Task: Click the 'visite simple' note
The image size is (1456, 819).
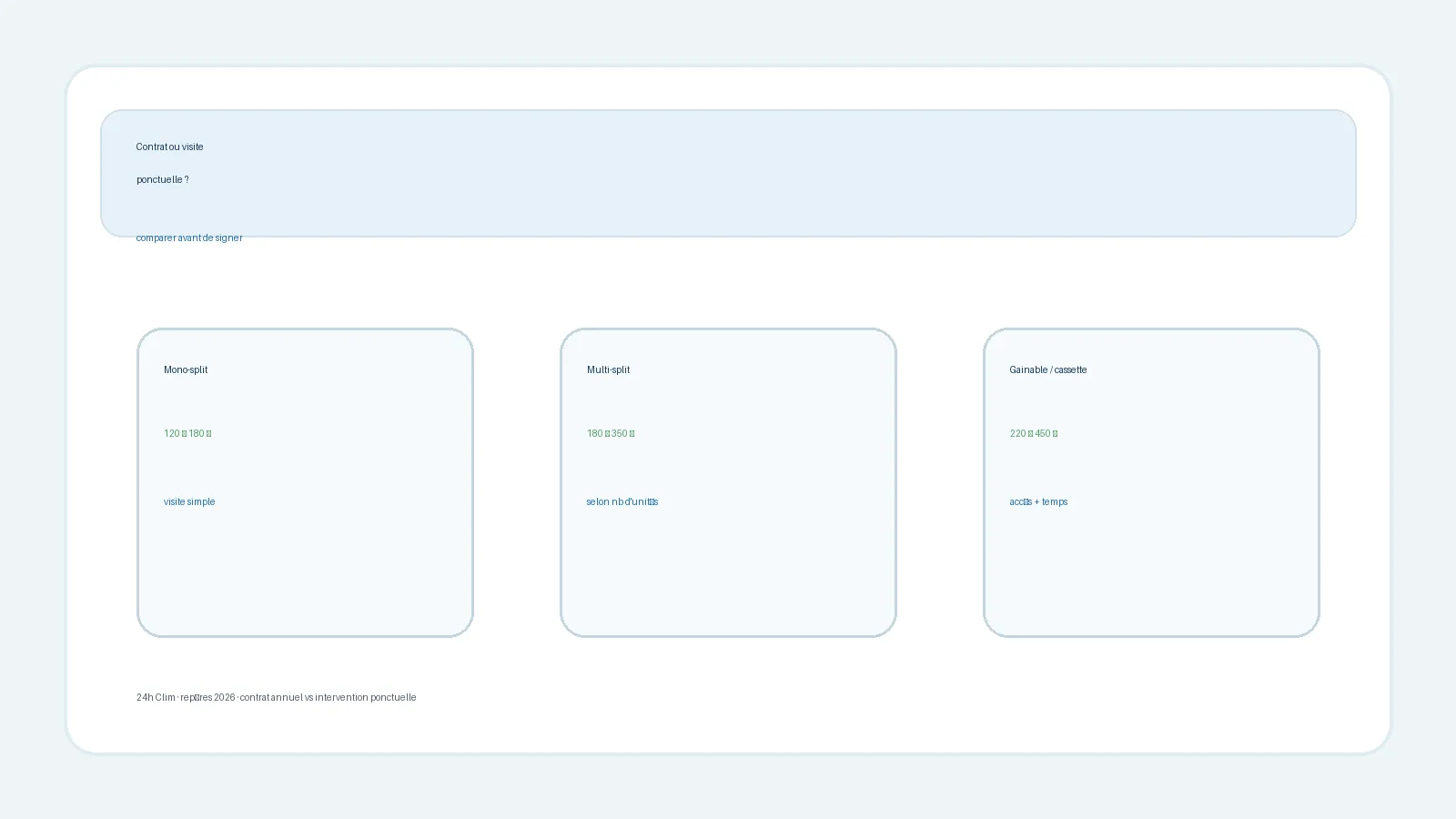Action: pos(189,501)
